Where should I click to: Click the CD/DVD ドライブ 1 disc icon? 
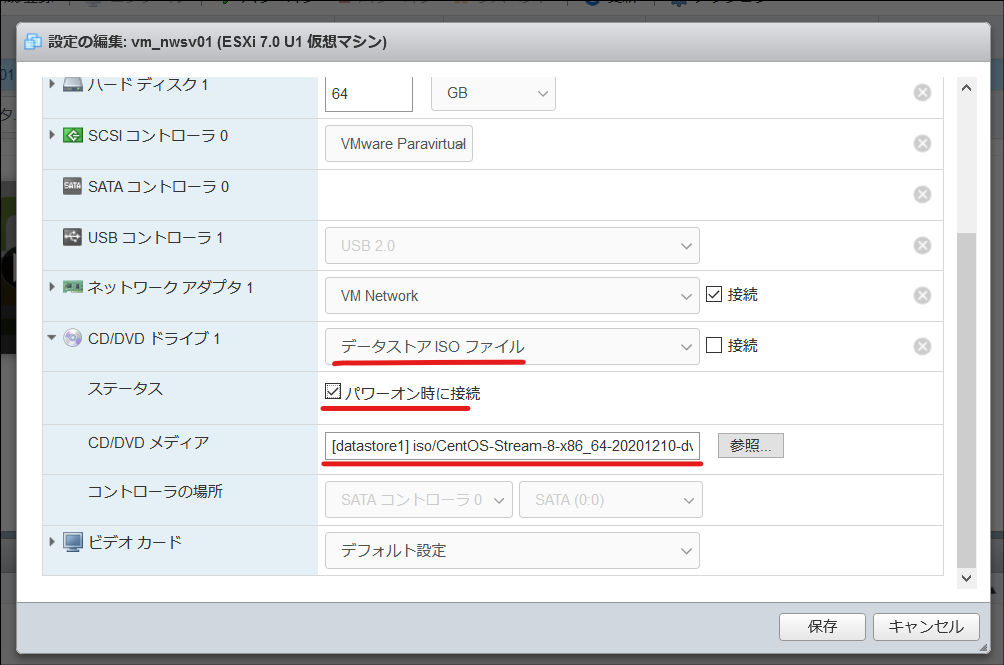click(x=72, y=337)
